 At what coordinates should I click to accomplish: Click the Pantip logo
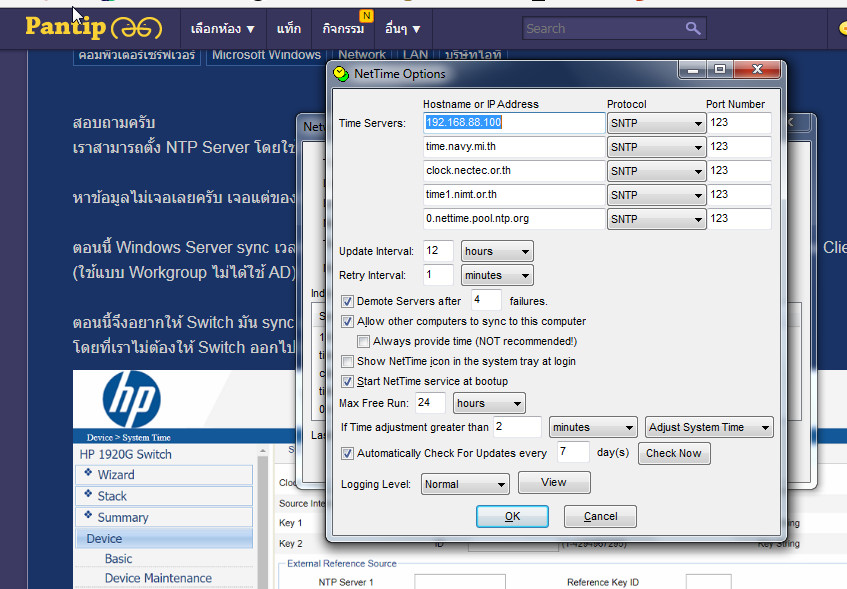click(93, 28)
